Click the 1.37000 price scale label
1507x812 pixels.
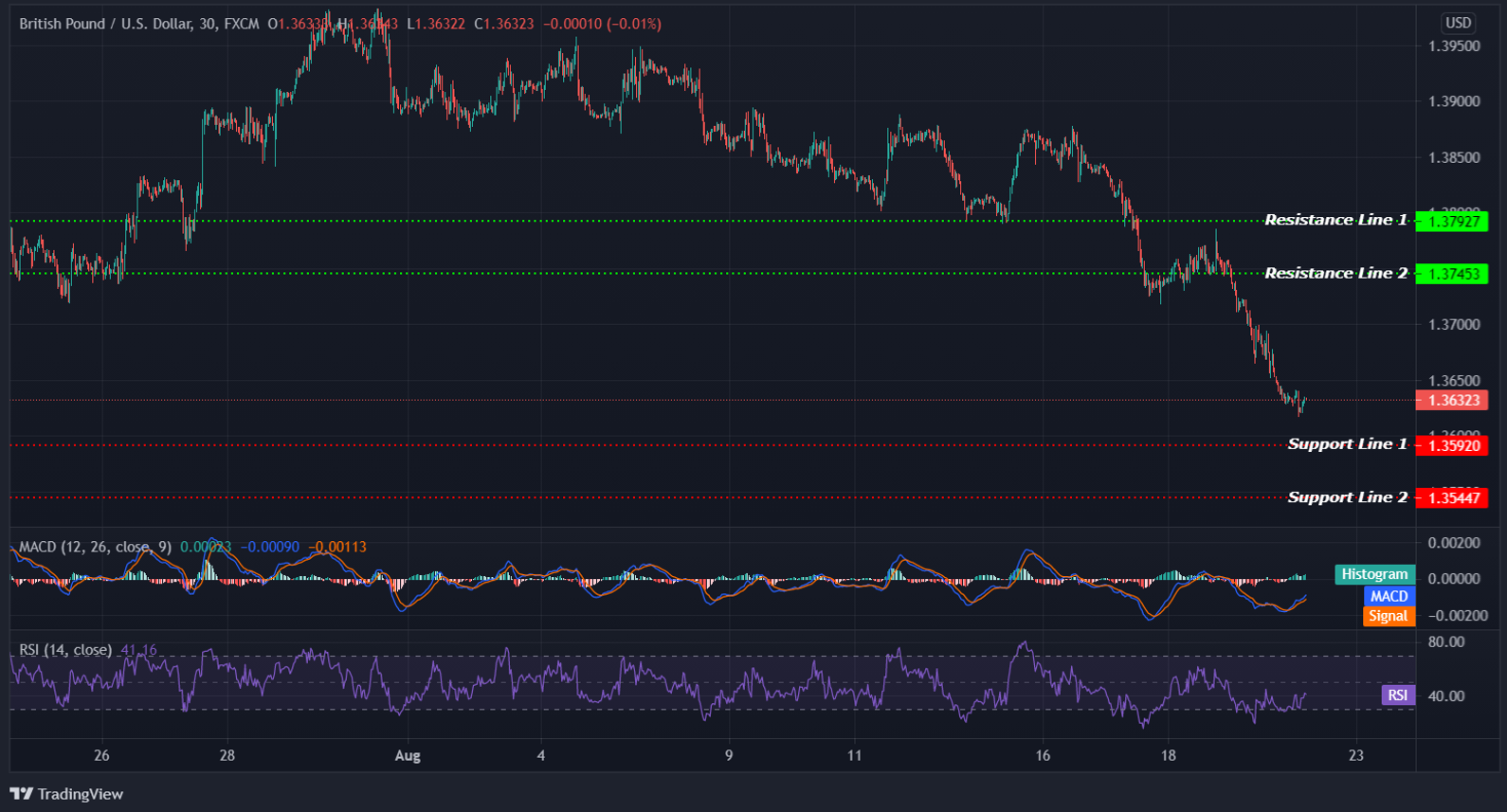[x=1454, y=325]
